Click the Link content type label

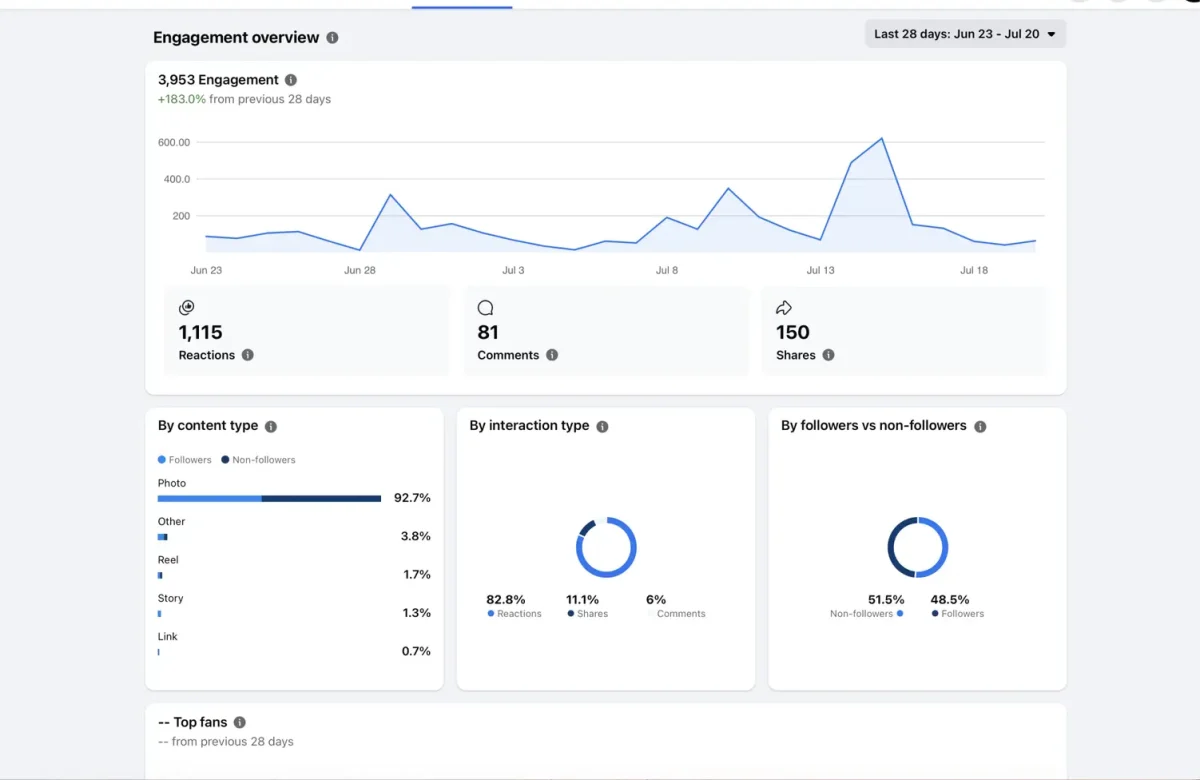click(167, 636)
